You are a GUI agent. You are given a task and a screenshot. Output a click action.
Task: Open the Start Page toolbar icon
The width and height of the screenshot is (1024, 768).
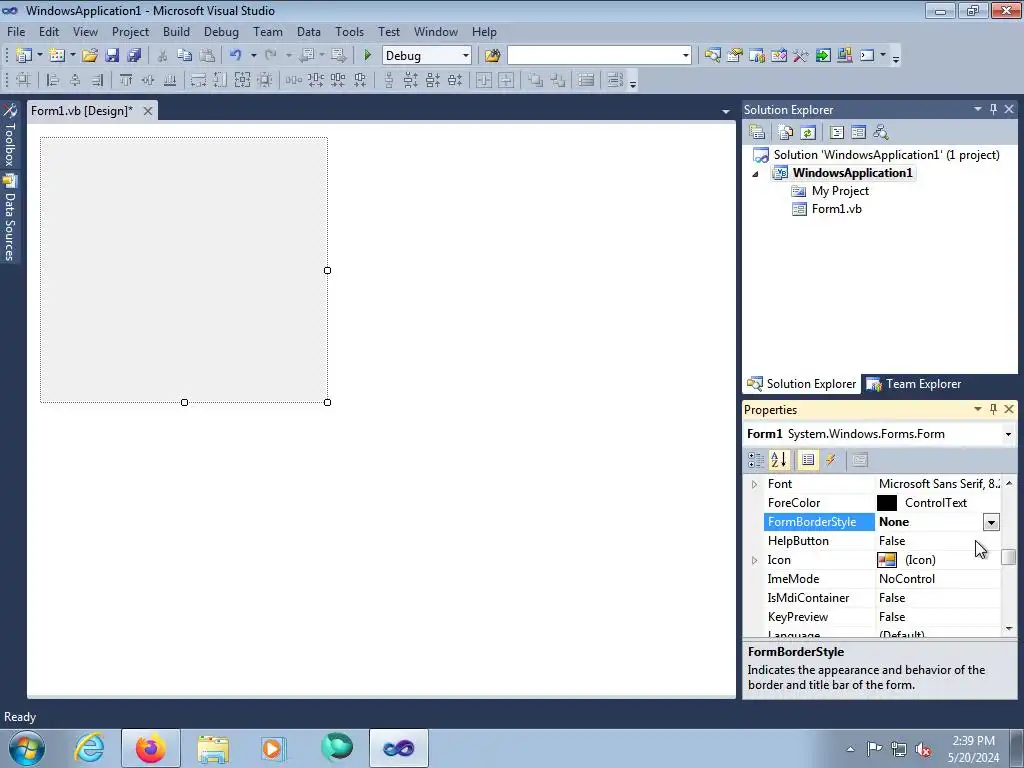click(823, 56)
